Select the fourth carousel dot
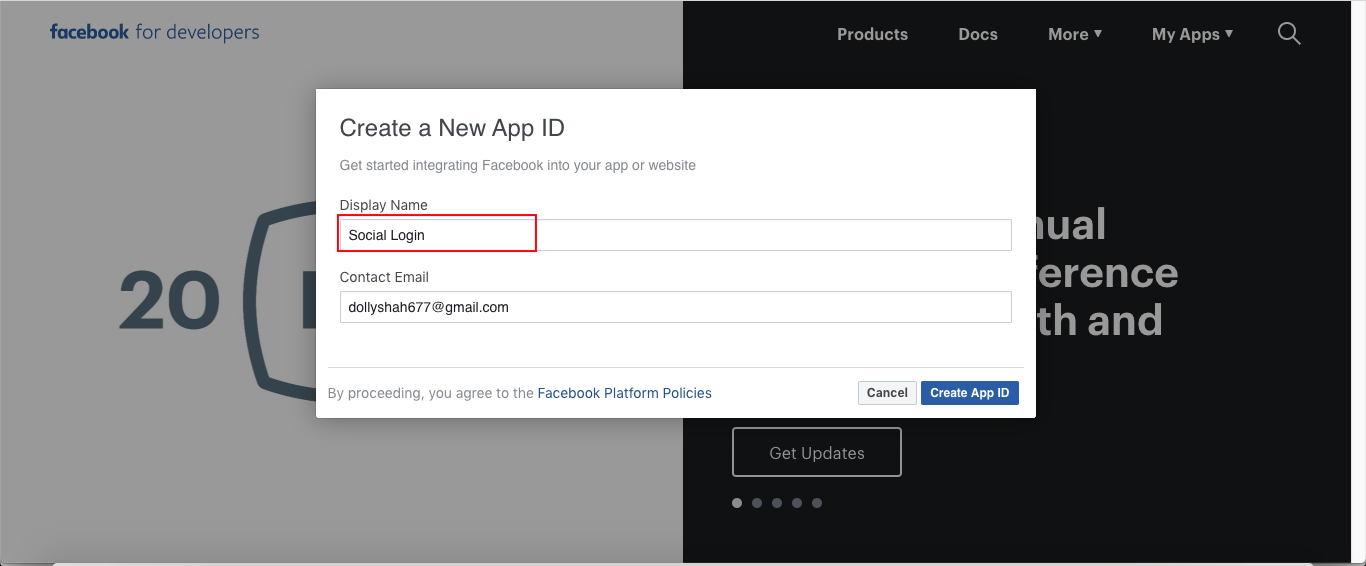The height and width of the screenshot is (566, 1366). (797, 503)
